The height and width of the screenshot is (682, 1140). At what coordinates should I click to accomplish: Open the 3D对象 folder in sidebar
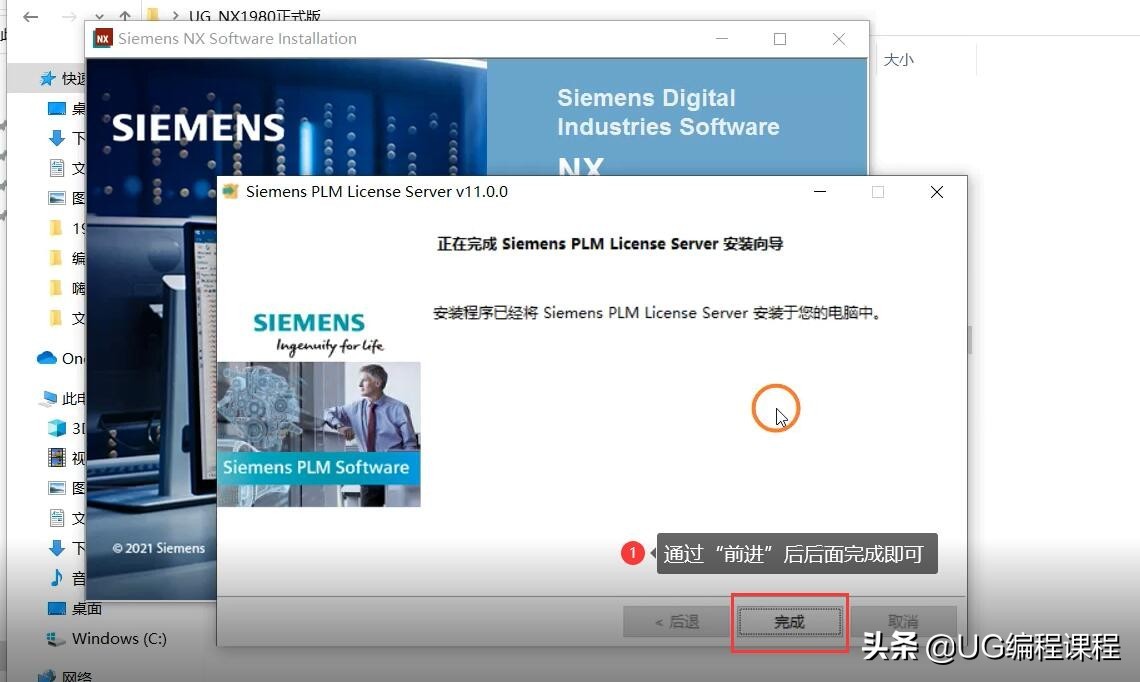click(x=60, y=428)
